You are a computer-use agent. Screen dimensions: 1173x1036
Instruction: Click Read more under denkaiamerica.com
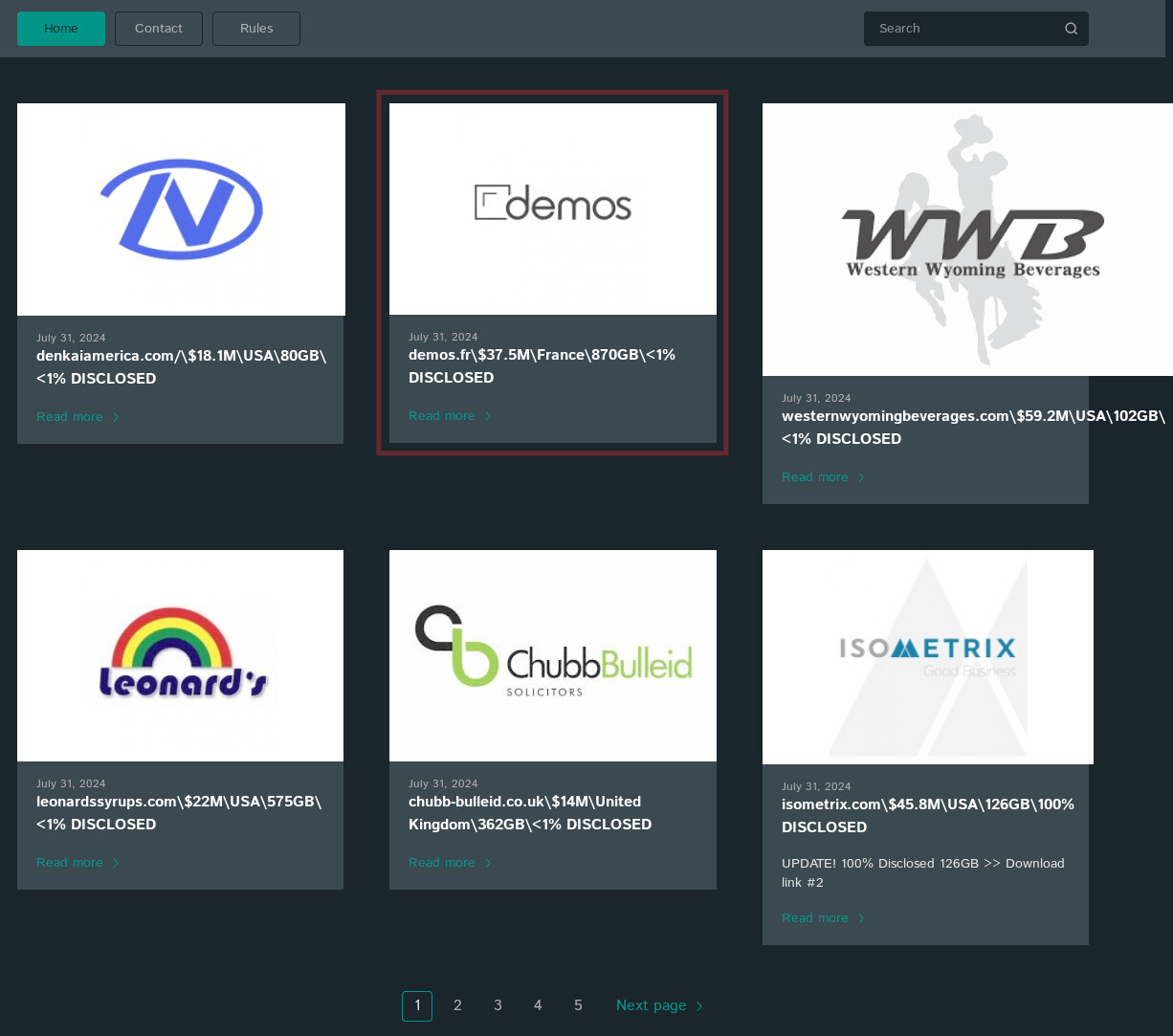[70, 417]
